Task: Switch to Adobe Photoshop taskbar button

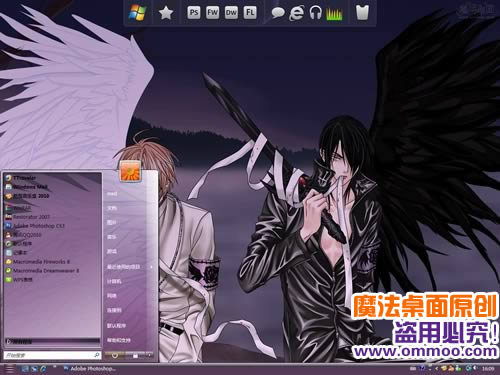Action: (90, 369)
